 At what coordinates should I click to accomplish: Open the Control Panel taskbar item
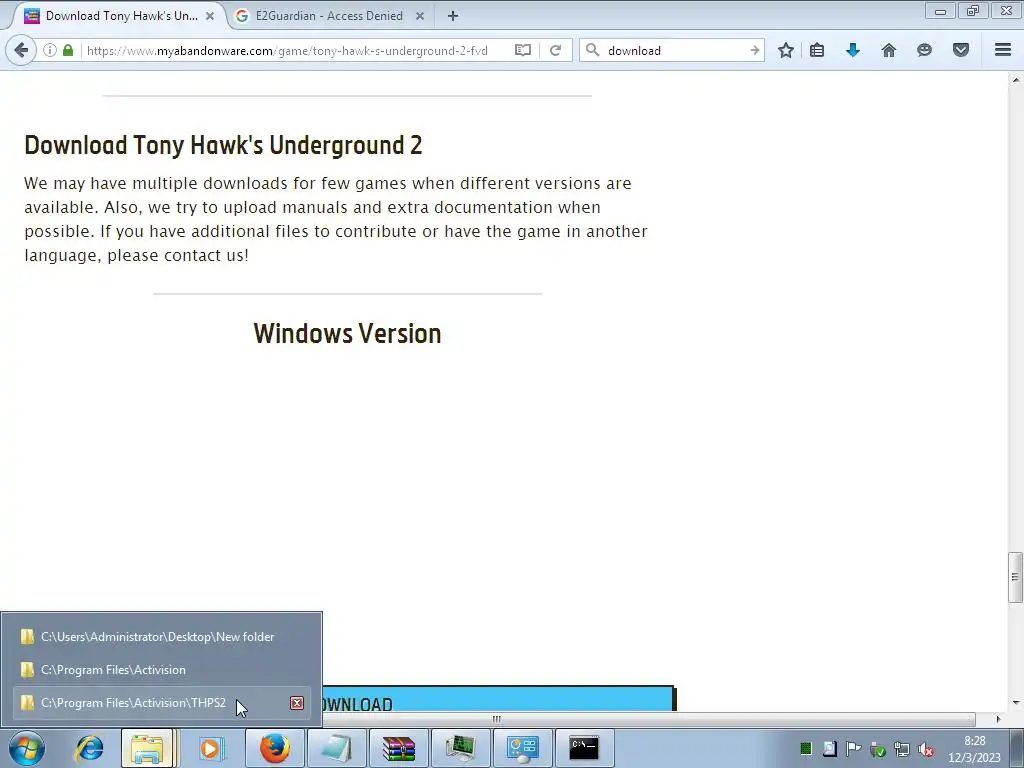point(522,748)
